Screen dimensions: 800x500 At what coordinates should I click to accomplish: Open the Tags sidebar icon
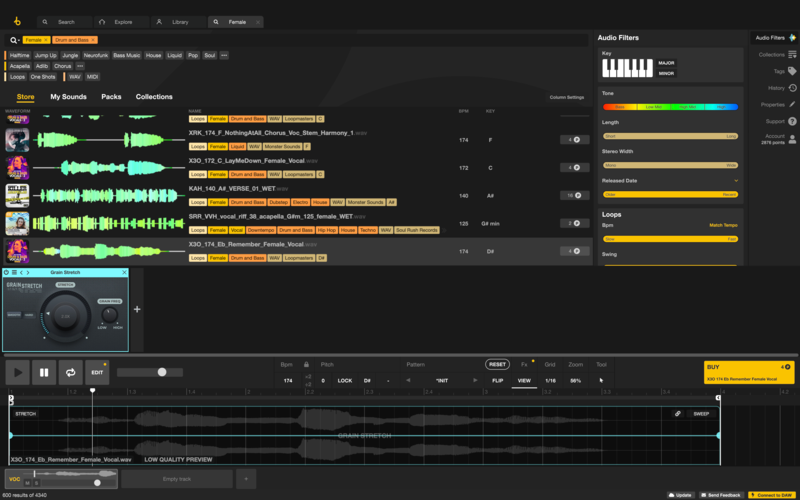click(x=792, y=71)
